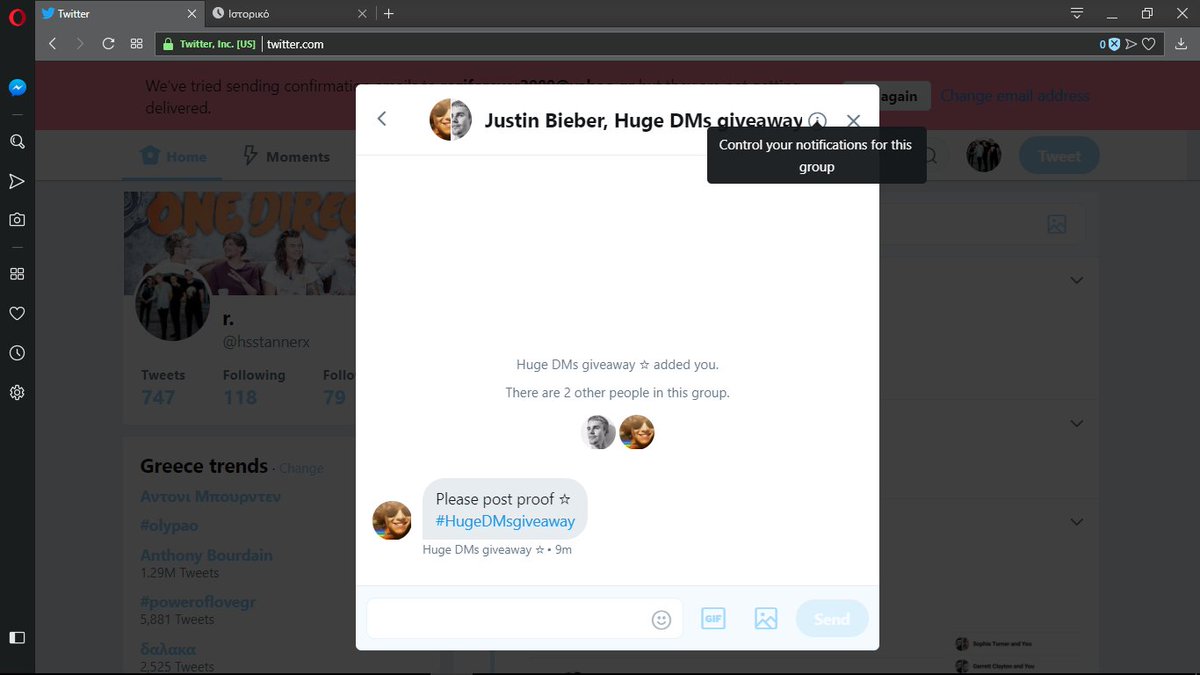Send page to My Flow from address bar
The height and width of the screenshot is (675, 1200).
click(x=1131, y=44)
